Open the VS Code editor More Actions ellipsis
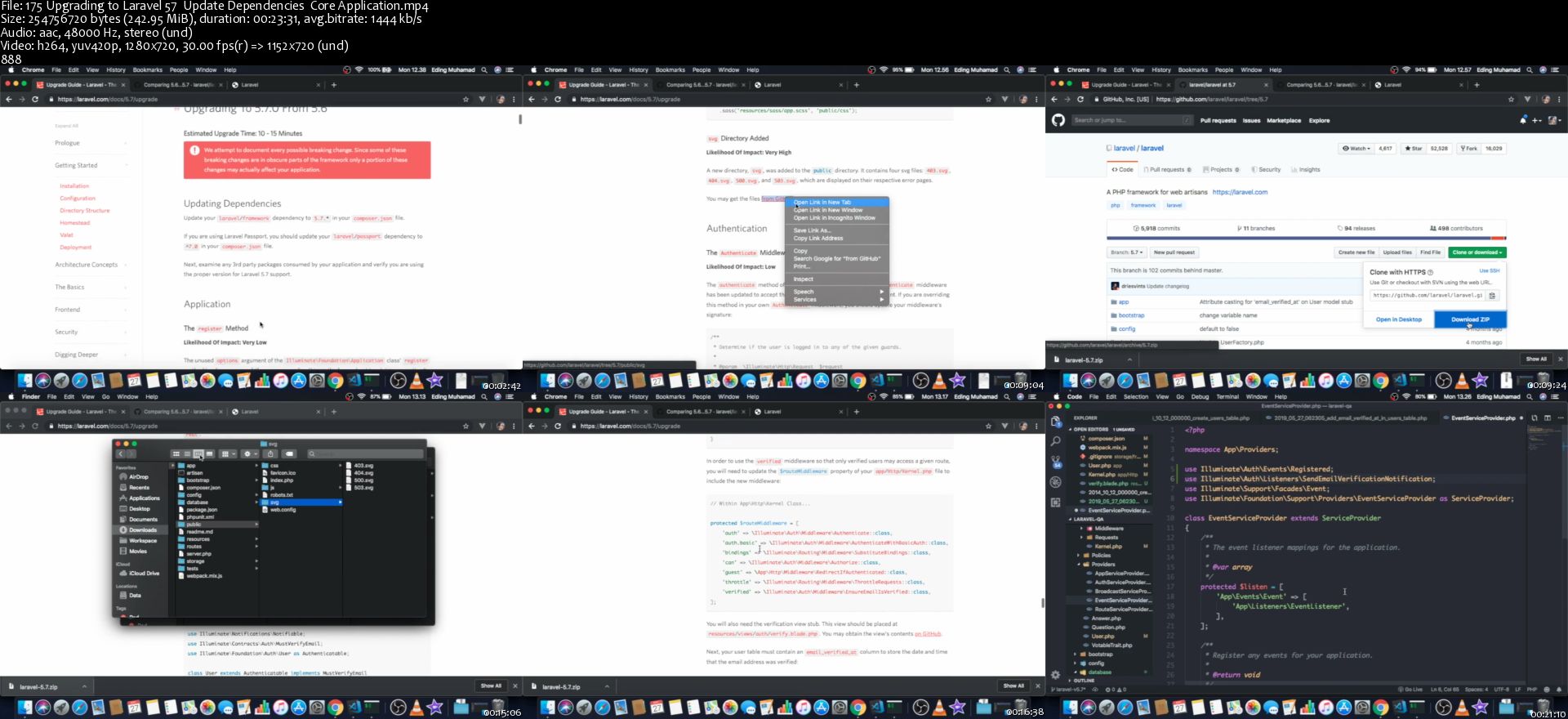 point(1559,418)
